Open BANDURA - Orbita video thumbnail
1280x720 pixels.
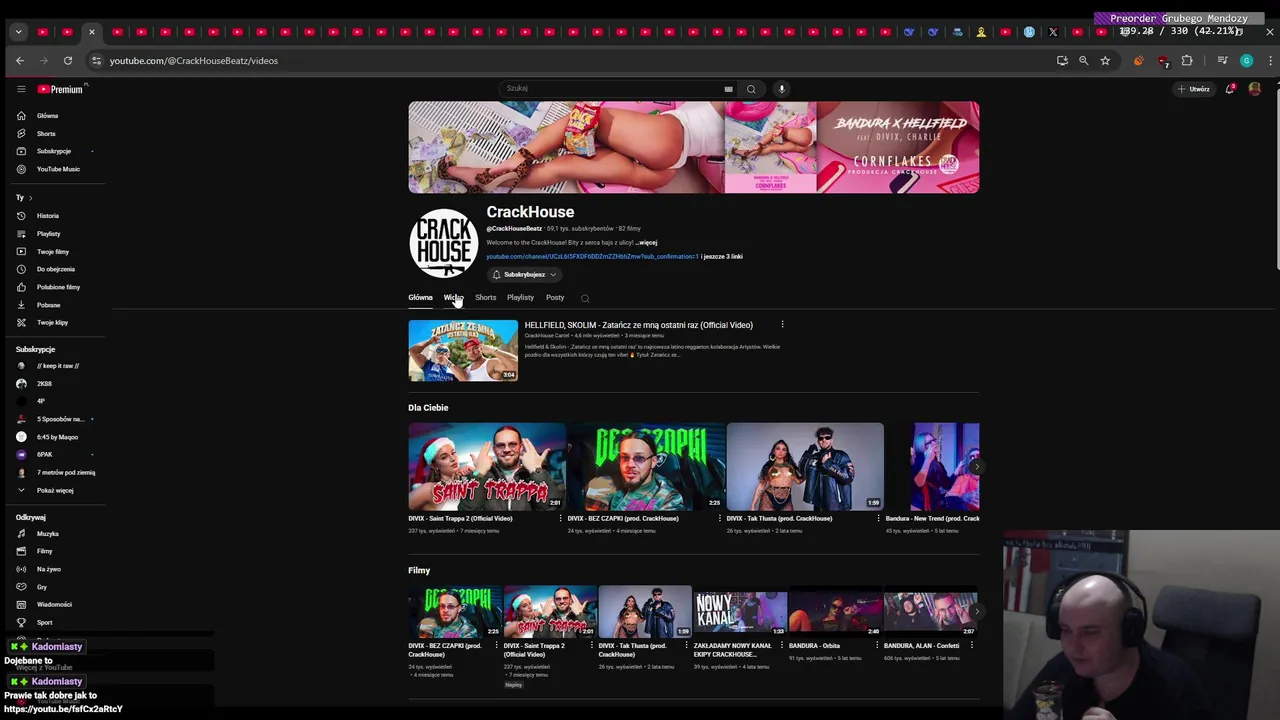click(x=835, y=612)
